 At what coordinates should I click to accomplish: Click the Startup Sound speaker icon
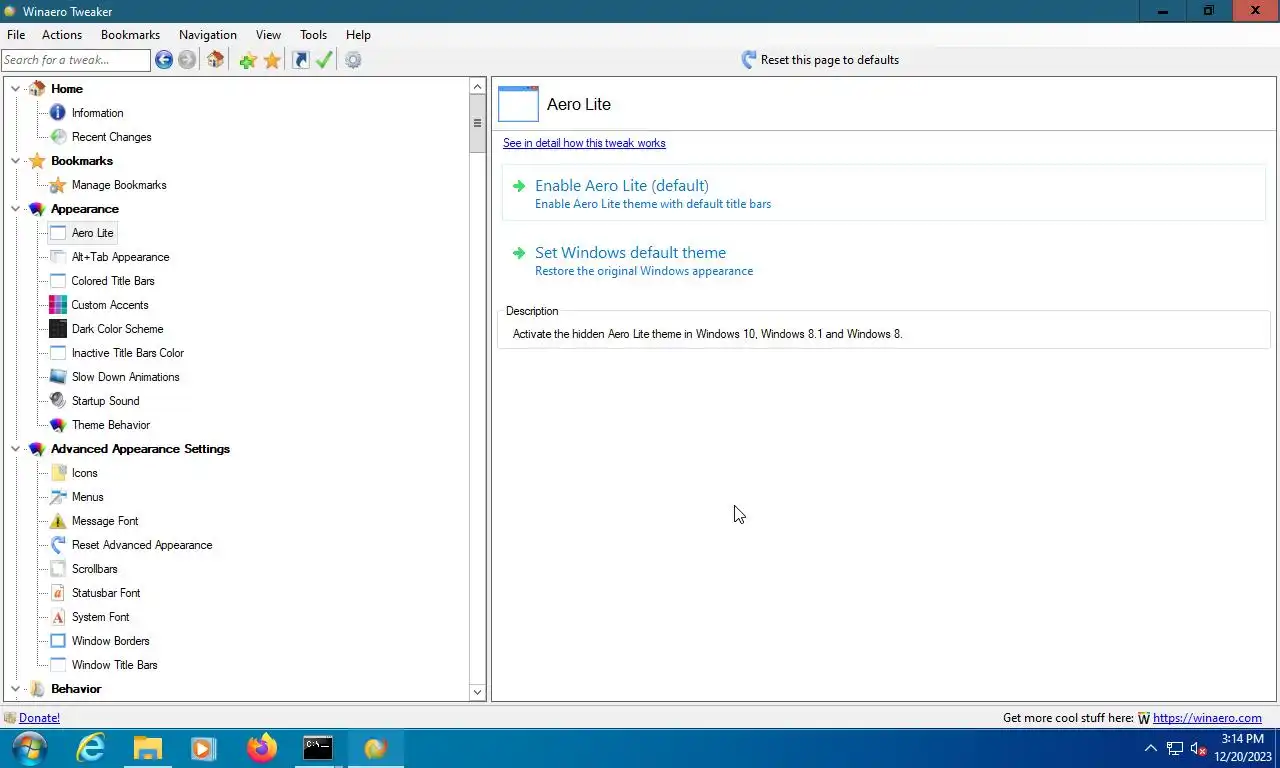pyautogui.click(x=58, y=401)
